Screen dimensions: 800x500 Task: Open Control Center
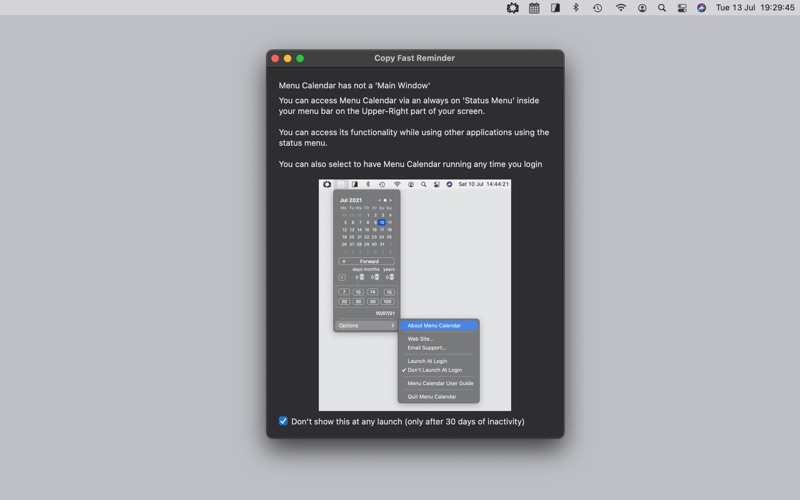682,8
